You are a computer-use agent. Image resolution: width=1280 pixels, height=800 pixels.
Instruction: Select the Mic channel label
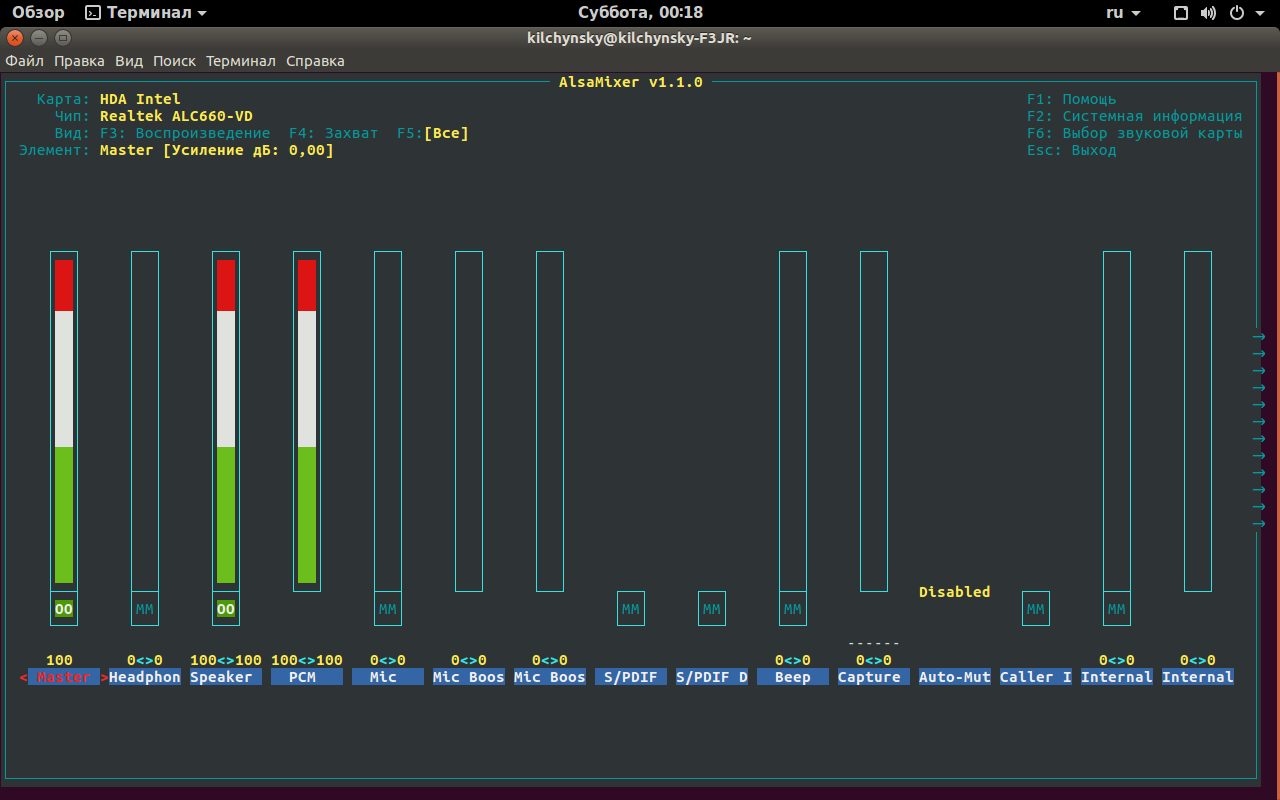388,677
